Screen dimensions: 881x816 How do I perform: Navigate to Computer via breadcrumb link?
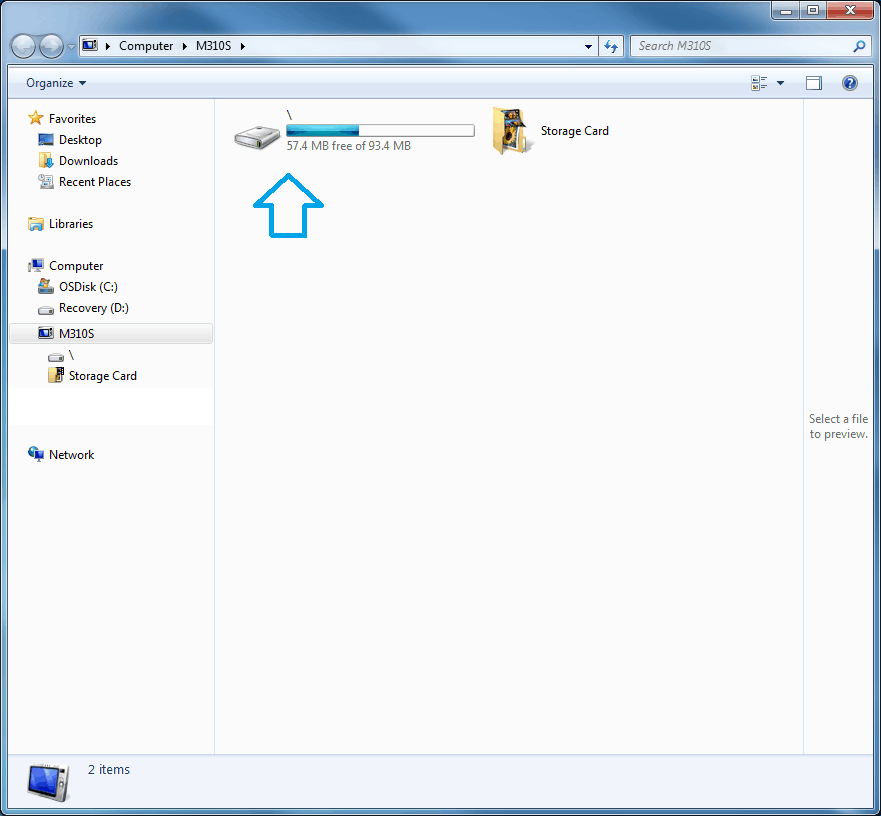(146, 45)
